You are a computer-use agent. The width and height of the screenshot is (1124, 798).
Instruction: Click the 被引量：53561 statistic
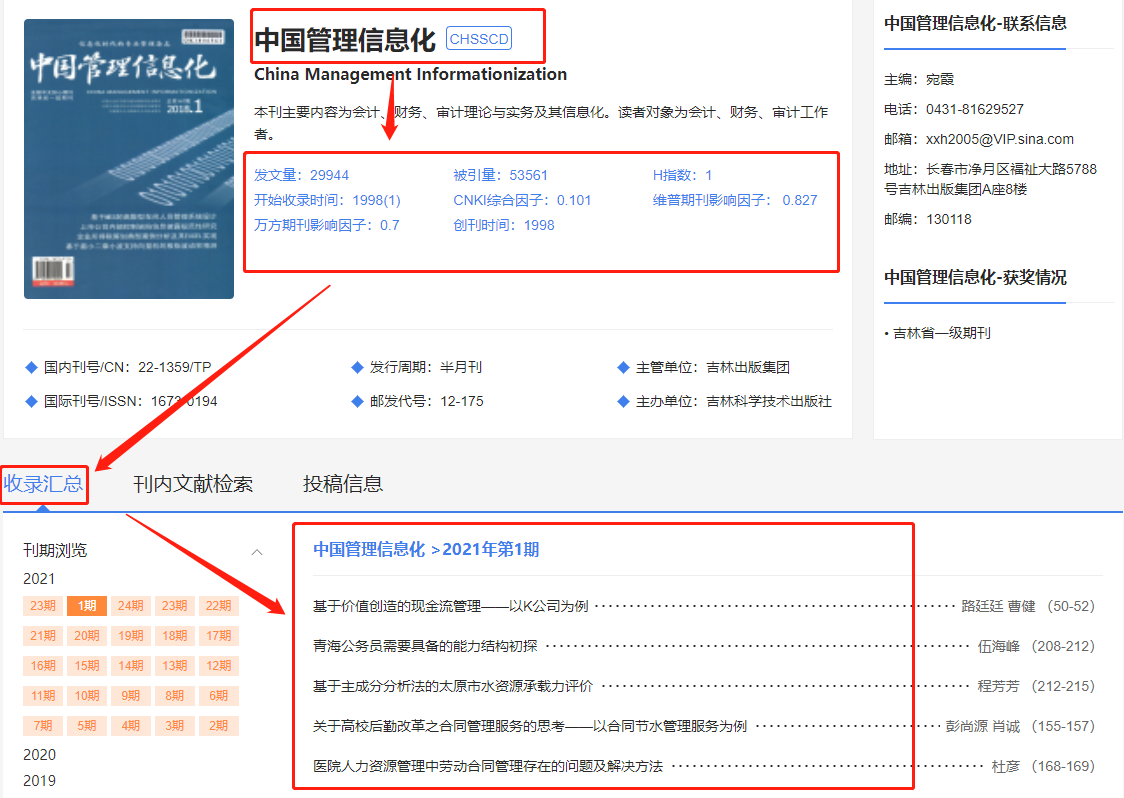click(x=500, y=176)
